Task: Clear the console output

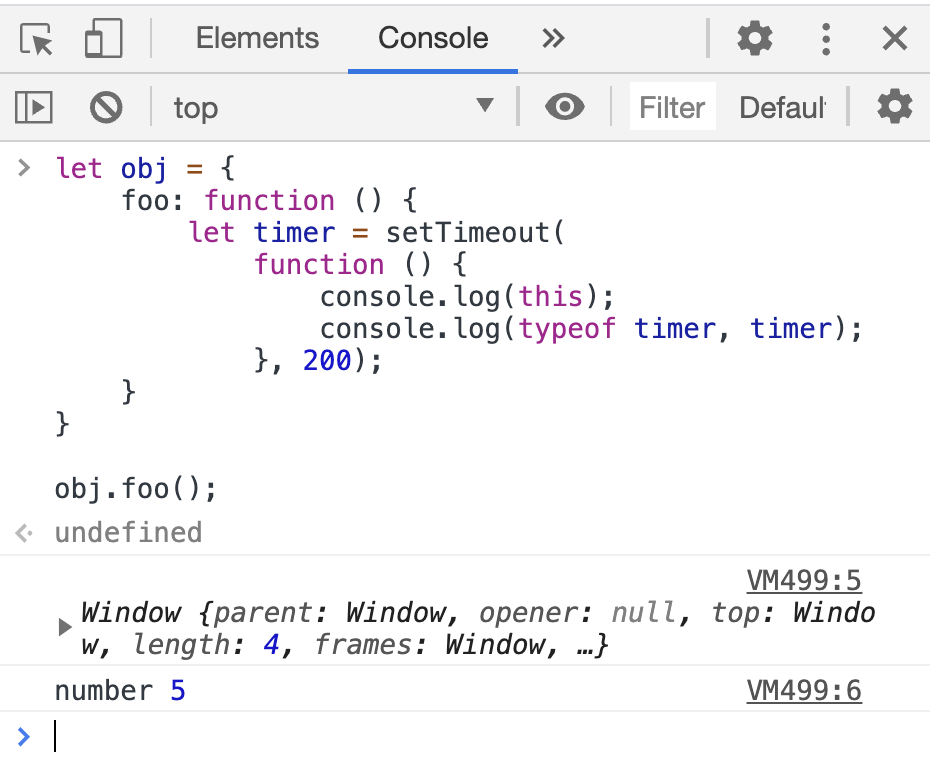Action: 105,107
